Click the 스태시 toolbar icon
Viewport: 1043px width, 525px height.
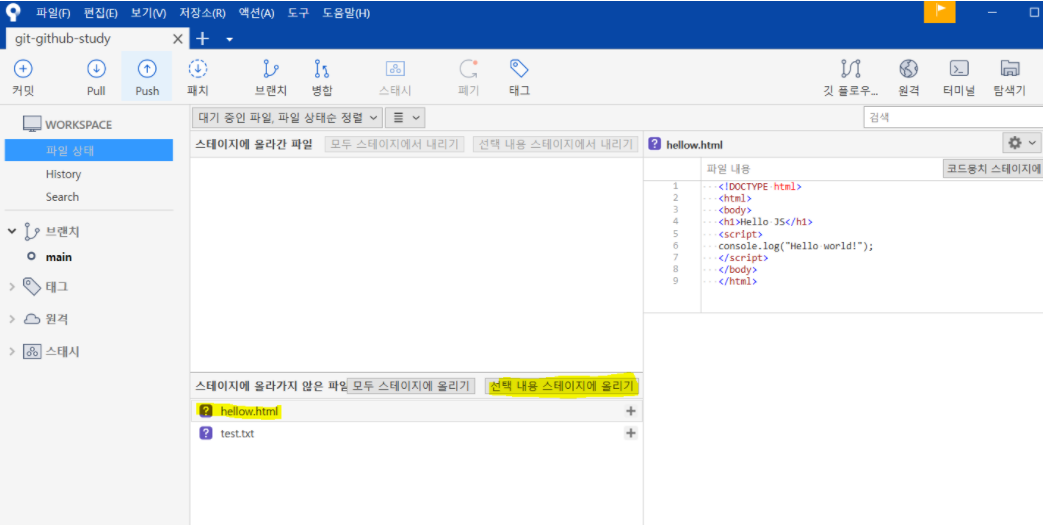click(x=395, y=69)
